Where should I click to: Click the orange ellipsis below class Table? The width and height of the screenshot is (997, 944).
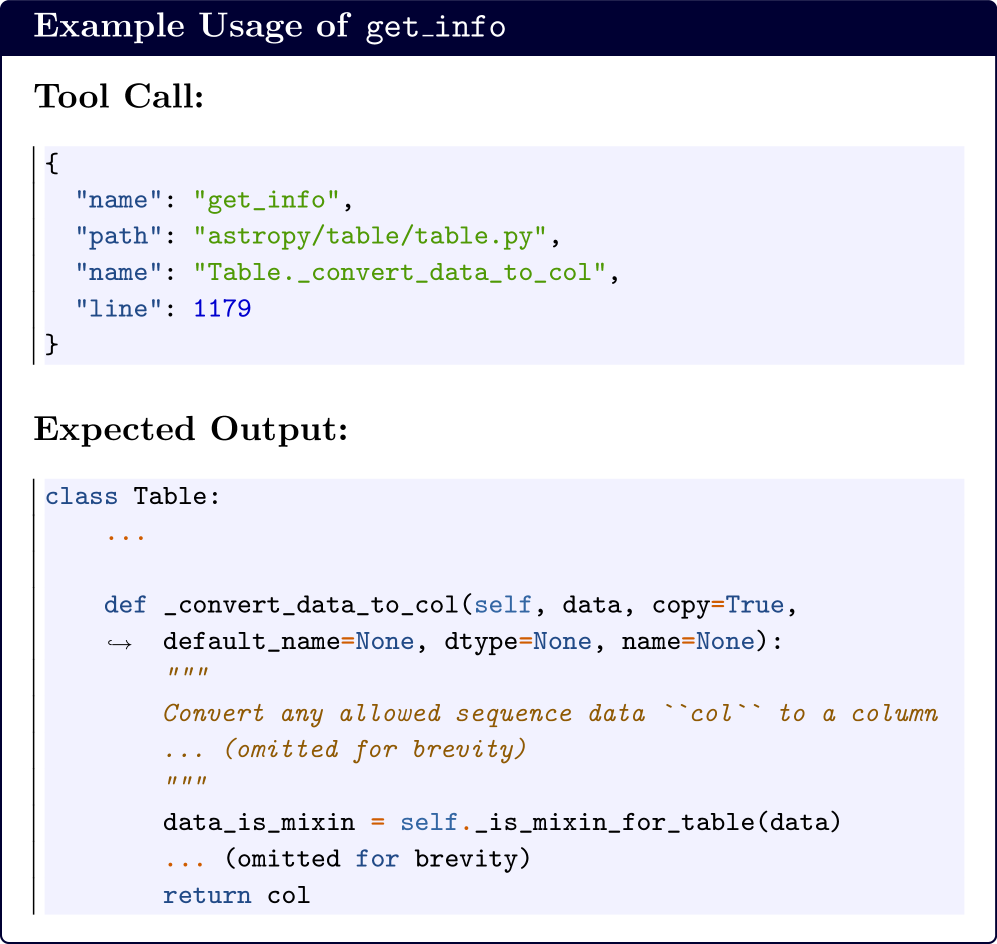pyautogui.click(x=126, y=533)
